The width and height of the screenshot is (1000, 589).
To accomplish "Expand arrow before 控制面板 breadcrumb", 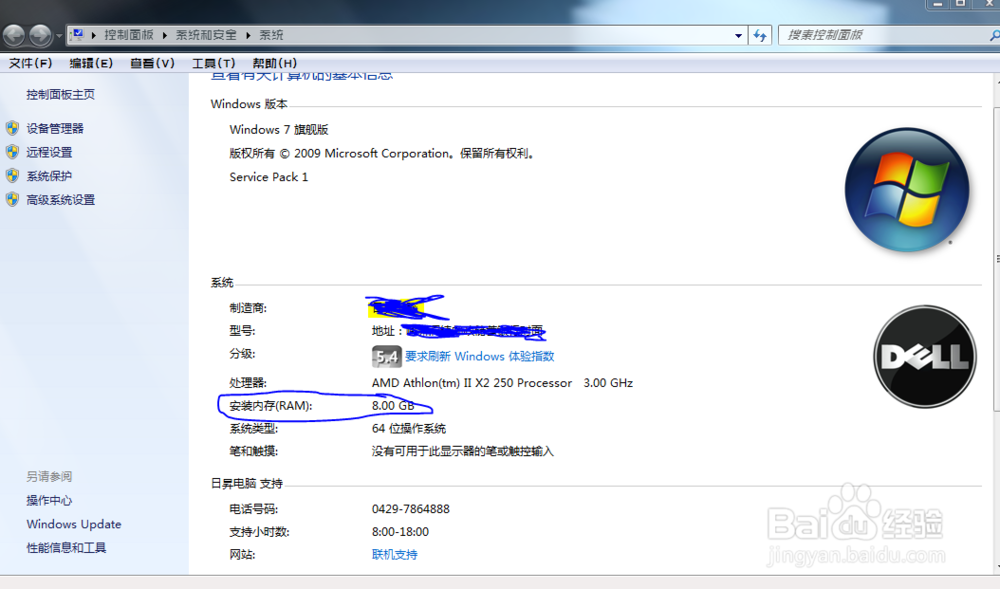I will (x=94, y=35).
